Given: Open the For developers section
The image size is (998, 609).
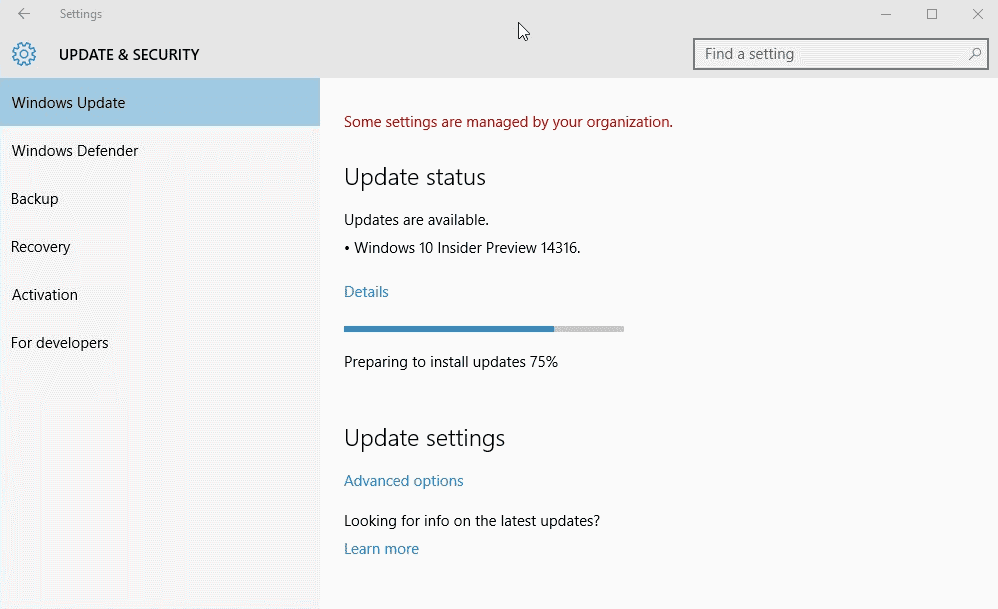Looking at the screenshot, I should pos(160,343).
